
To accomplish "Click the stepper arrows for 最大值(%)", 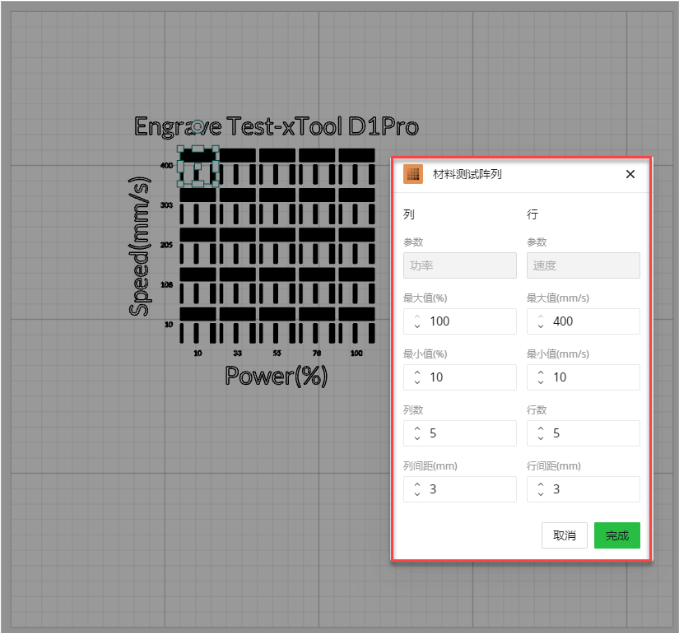I will point(417,321).
